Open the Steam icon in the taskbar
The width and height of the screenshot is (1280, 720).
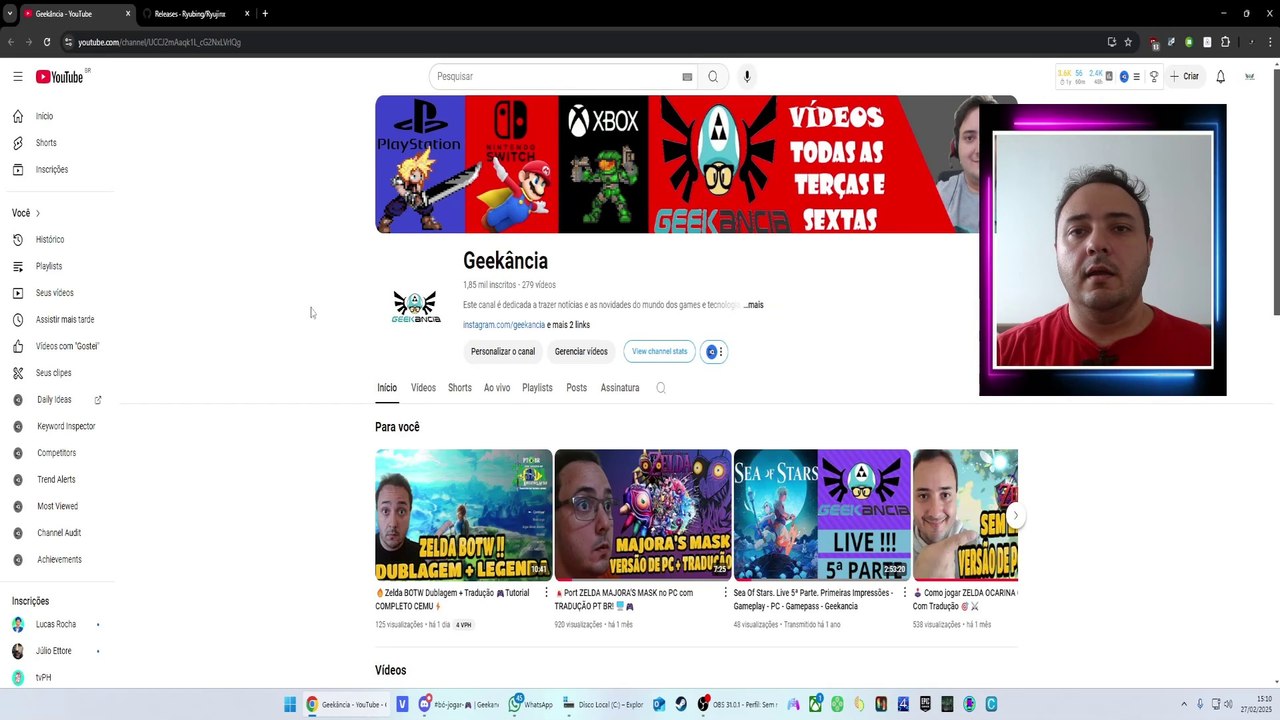tap(680, 704)
